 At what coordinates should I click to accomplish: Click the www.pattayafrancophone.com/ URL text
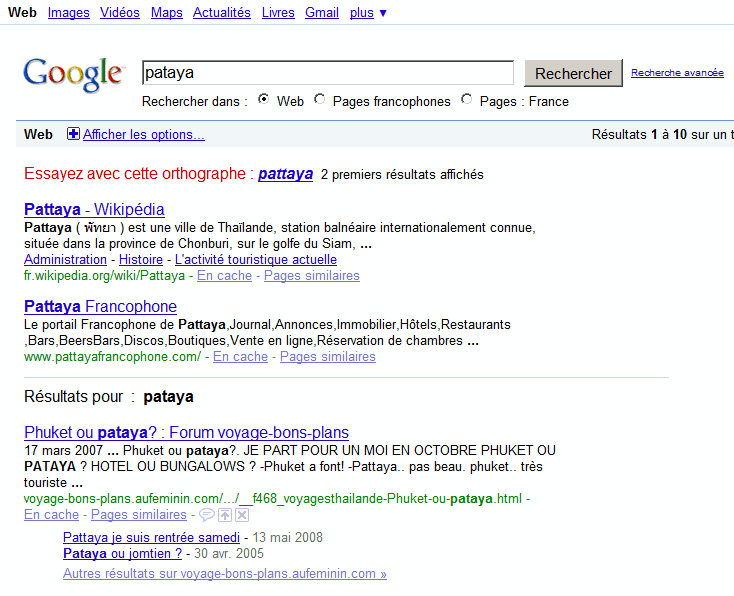click(x=112, y=356)
